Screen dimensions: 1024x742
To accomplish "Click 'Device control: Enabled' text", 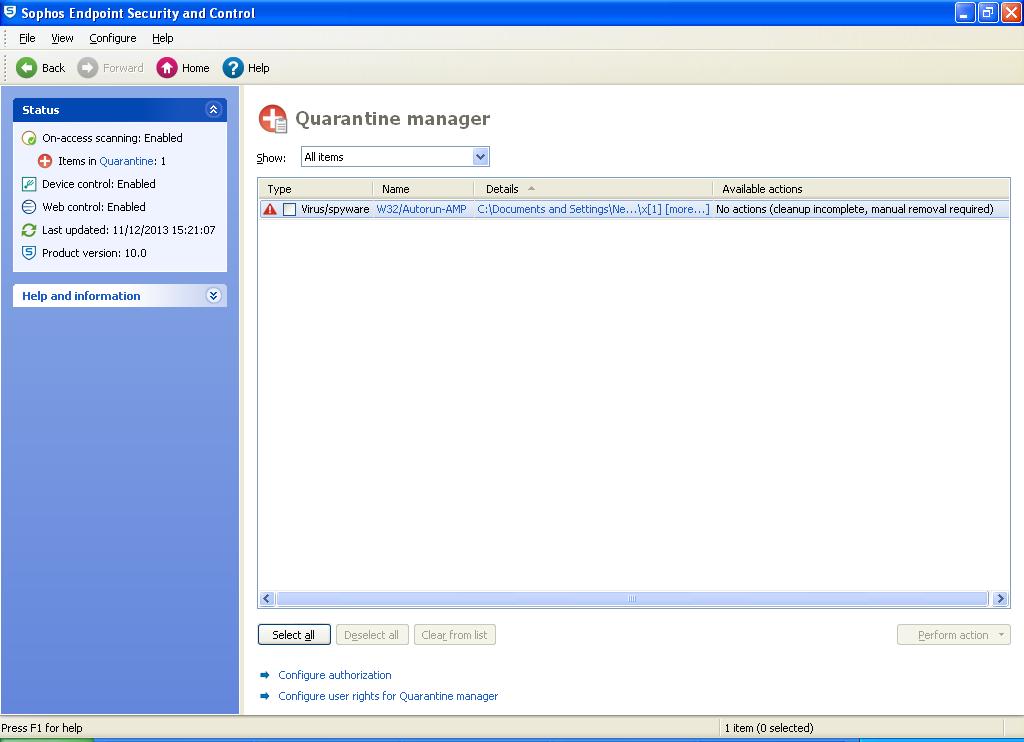I will [99, 184].
